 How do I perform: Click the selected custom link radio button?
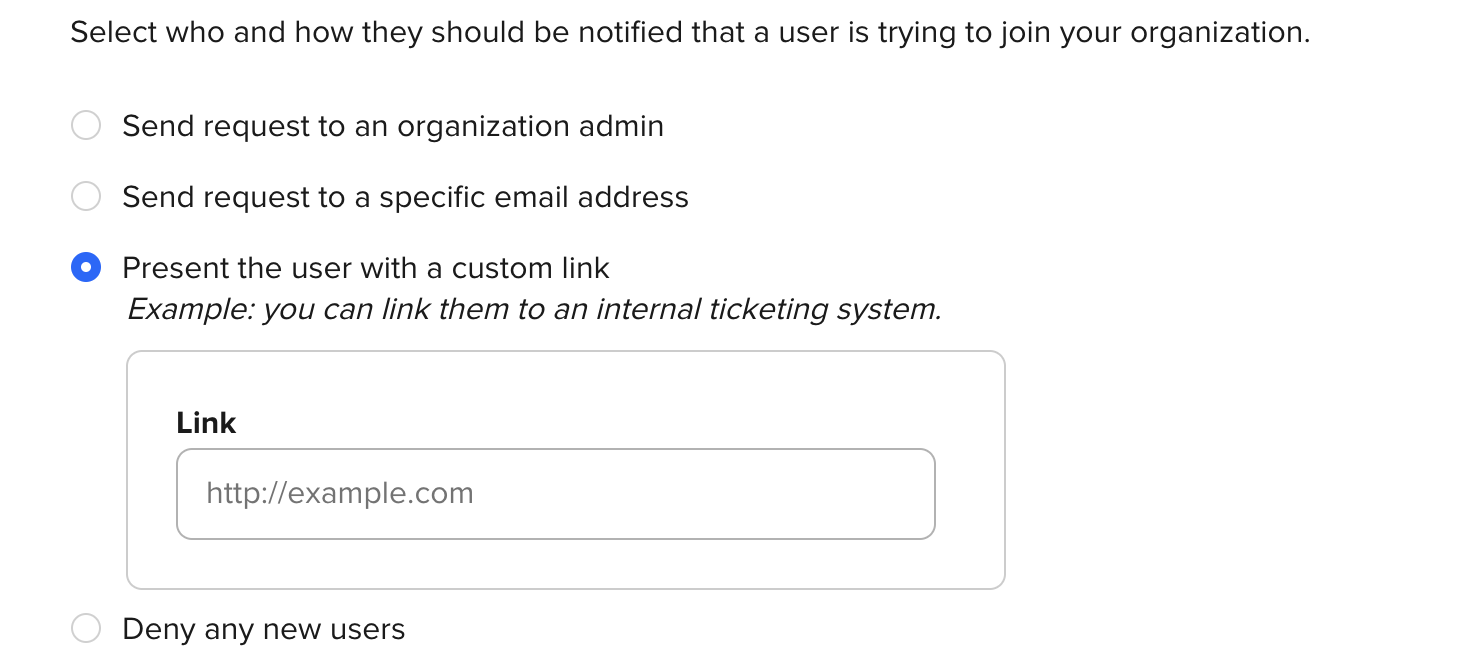[86, 268]
